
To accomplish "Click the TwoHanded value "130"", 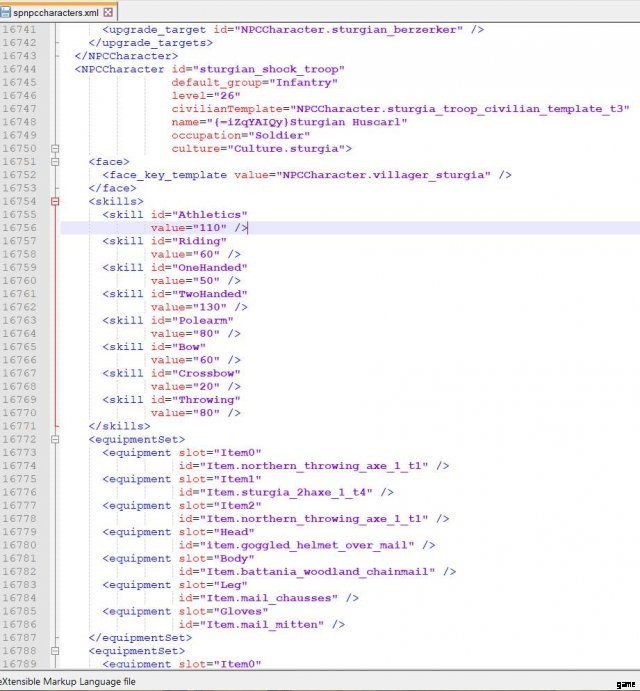I will coord(209,307).
